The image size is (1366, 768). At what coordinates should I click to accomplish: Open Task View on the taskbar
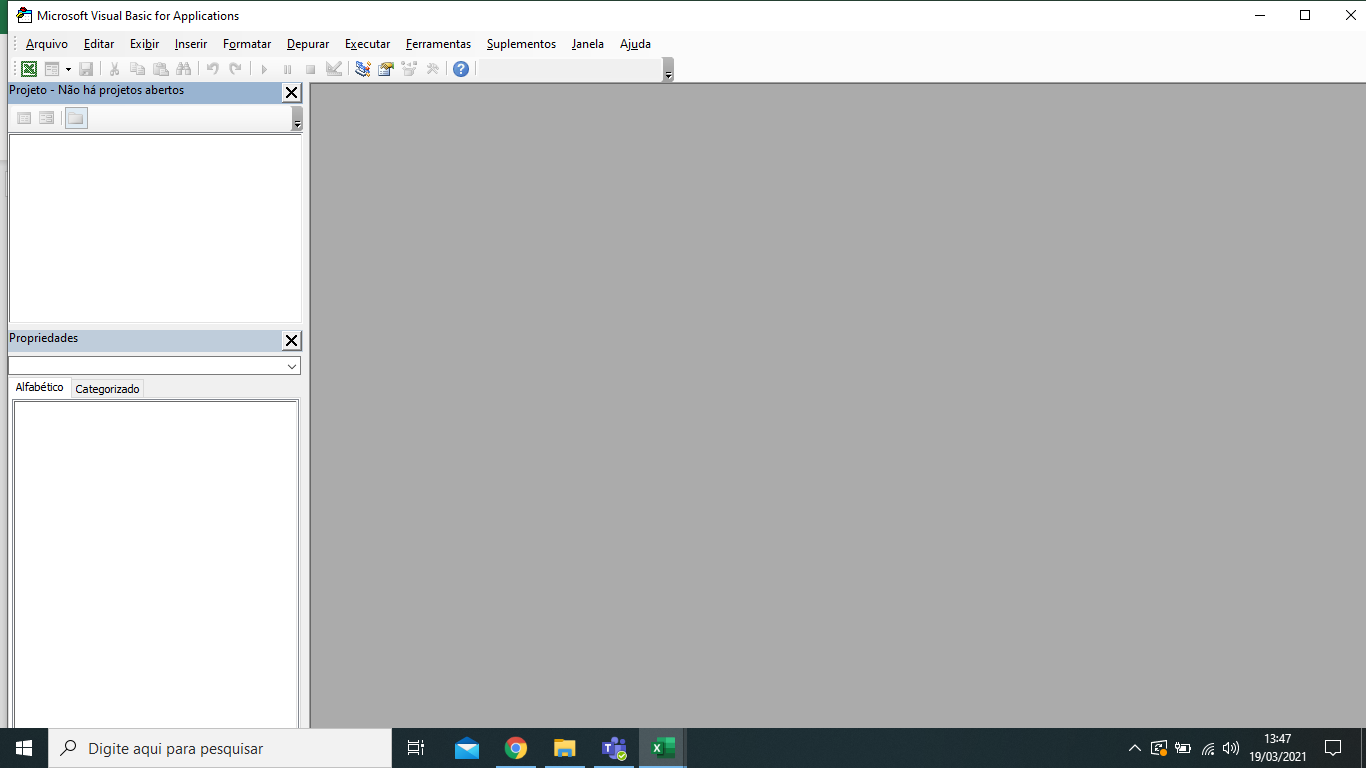[416, 748]
